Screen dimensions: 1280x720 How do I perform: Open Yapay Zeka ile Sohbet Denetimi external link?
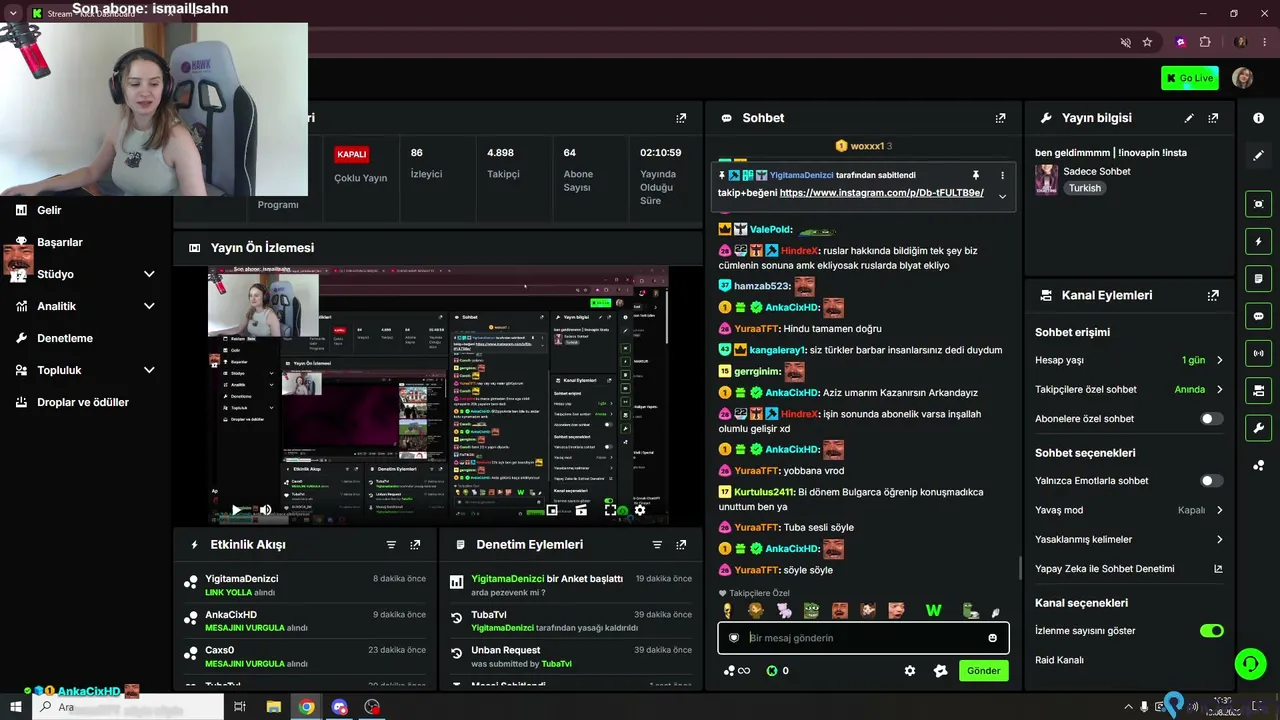(1218, 569)
